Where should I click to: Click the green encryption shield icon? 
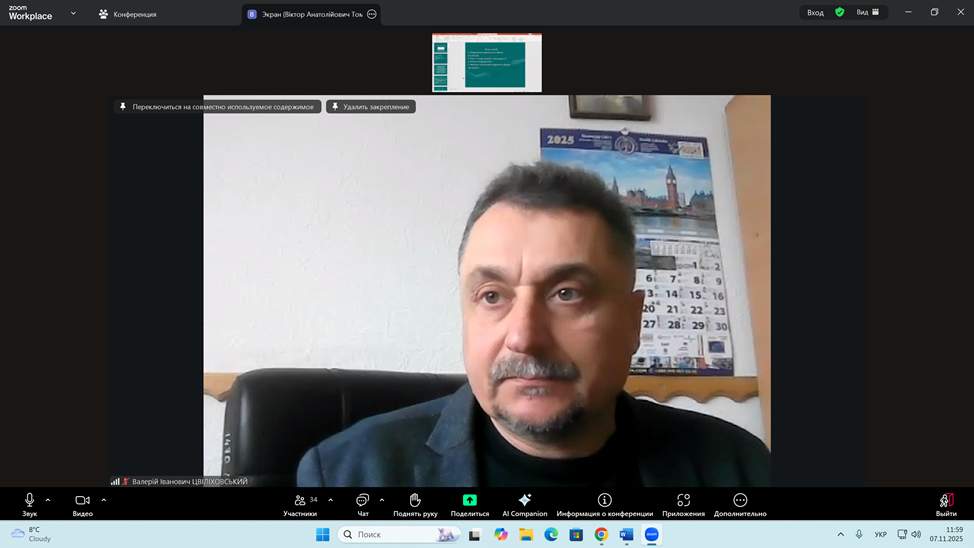[840, 12]
